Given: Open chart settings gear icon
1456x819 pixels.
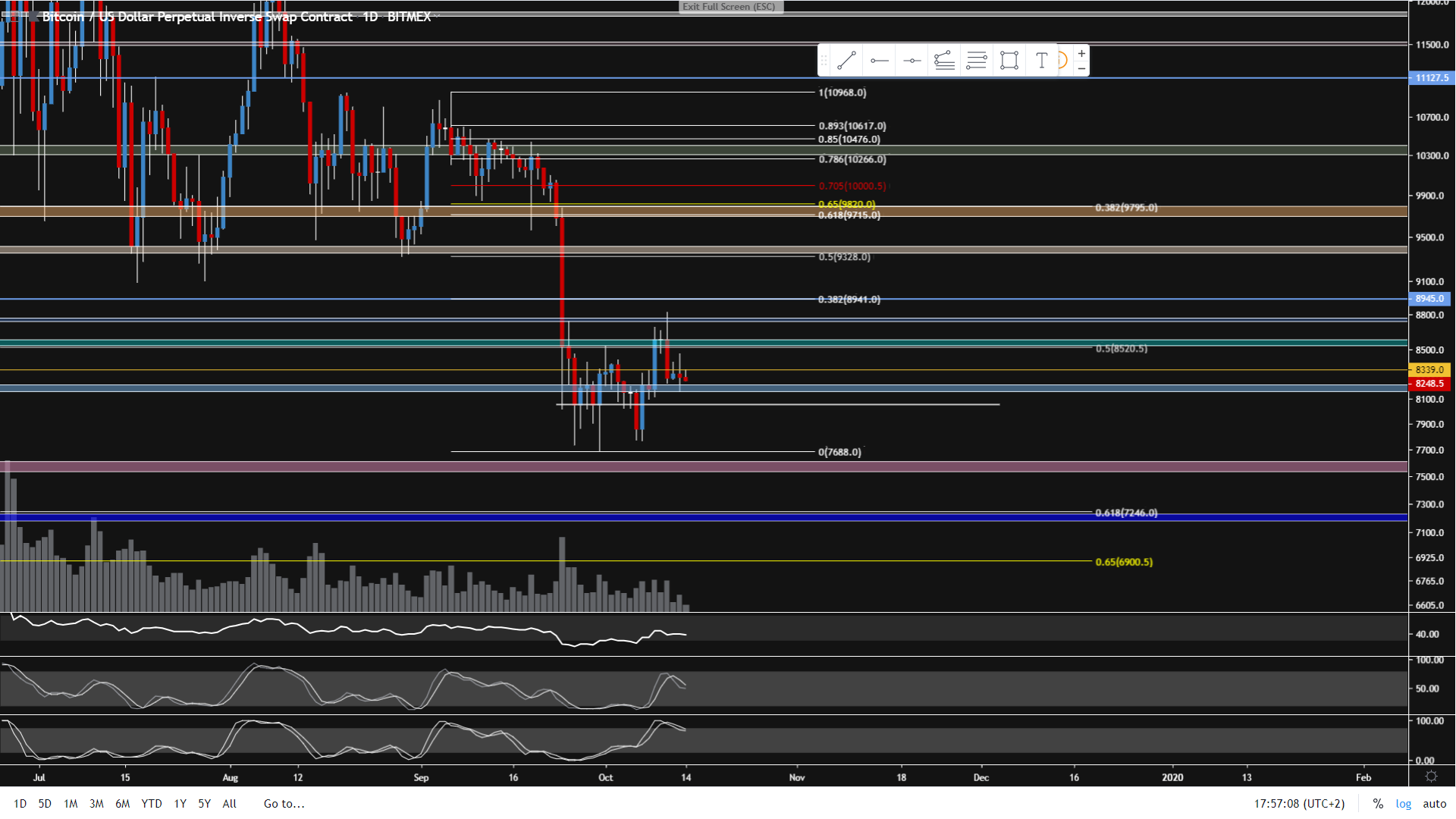Looking at the screenshot, I should pos(1431,777).
